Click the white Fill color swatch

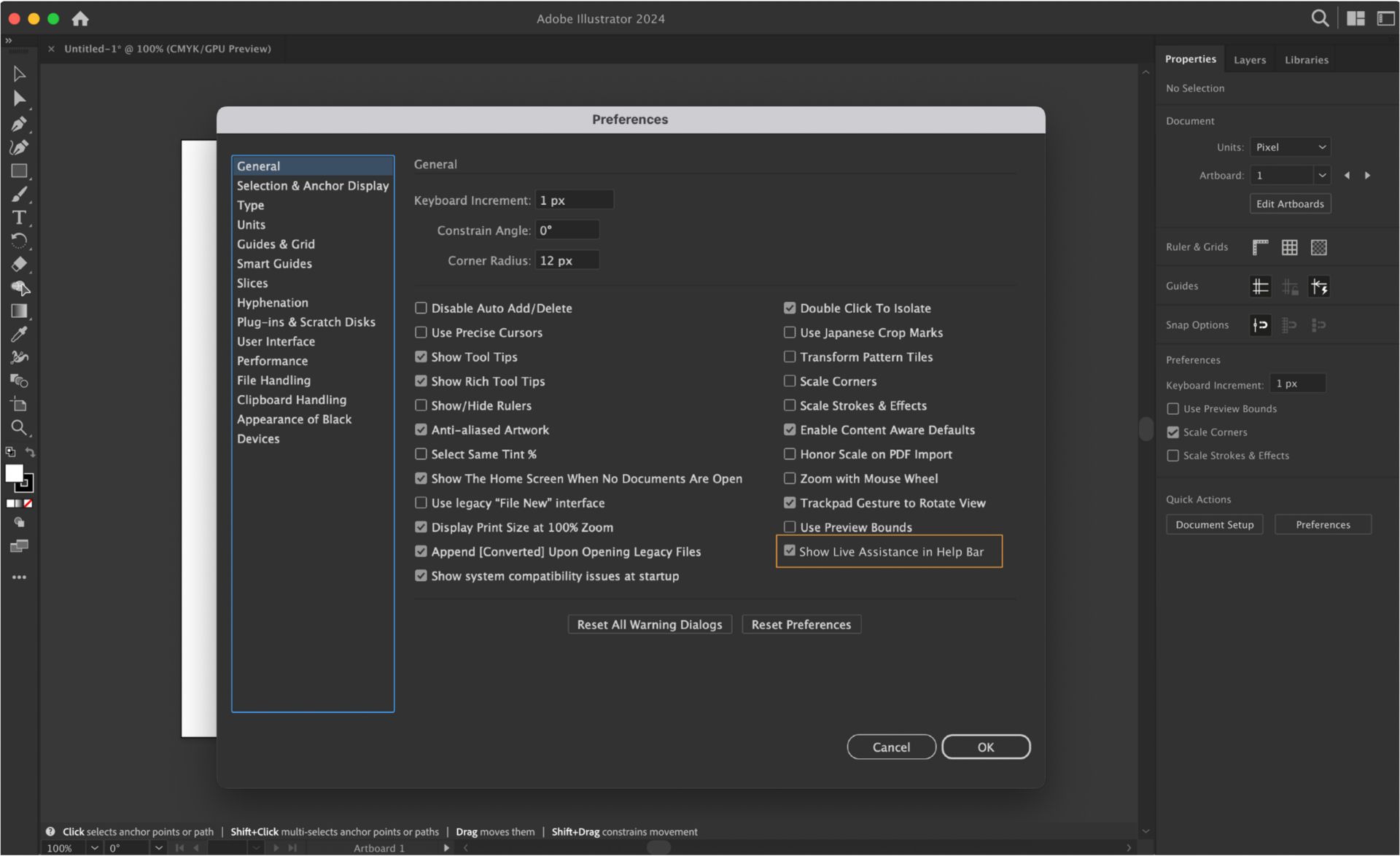13,472
